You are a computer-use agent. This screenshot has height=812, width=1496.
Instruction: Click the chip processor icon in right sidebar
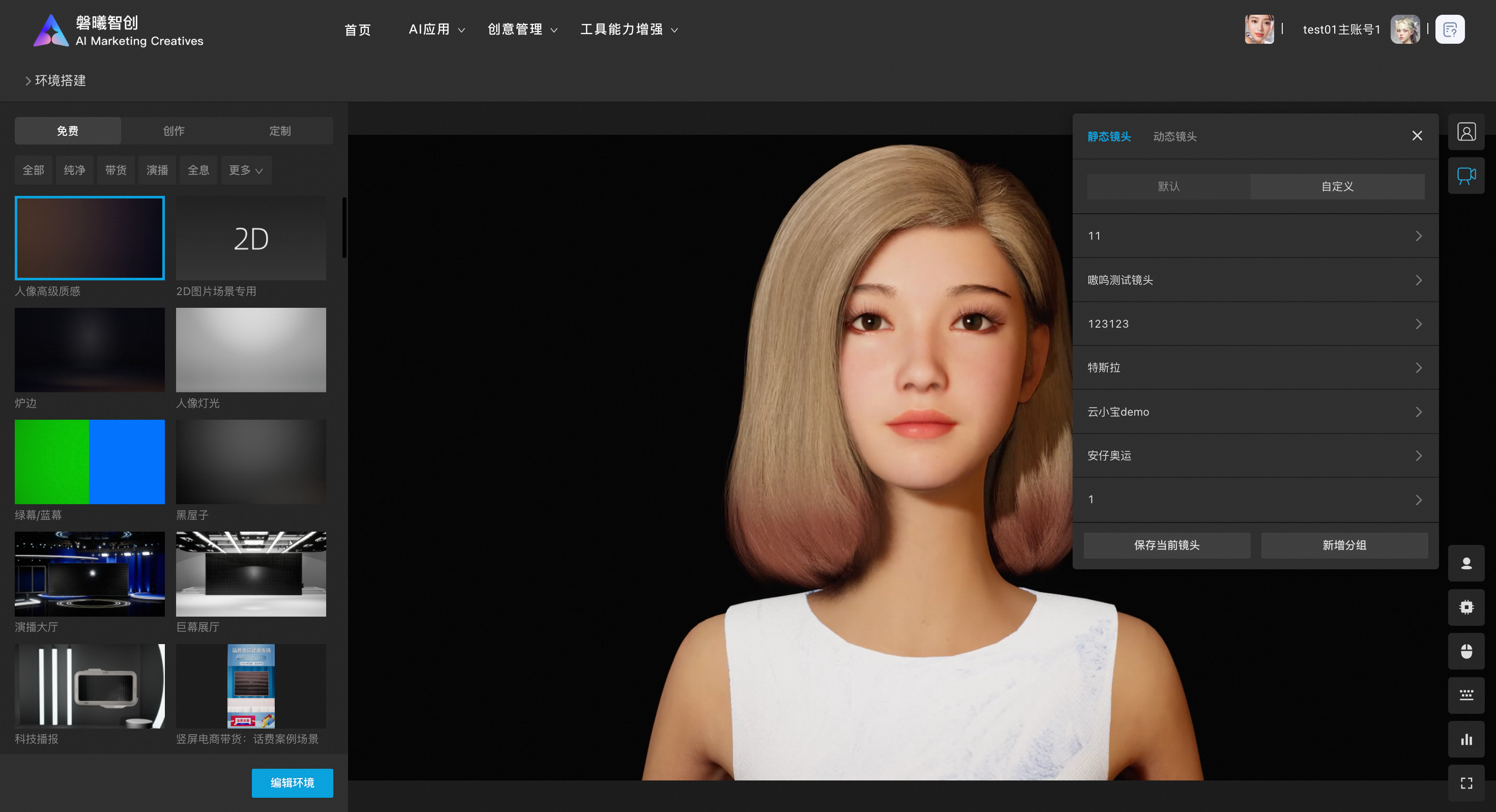1466,607
